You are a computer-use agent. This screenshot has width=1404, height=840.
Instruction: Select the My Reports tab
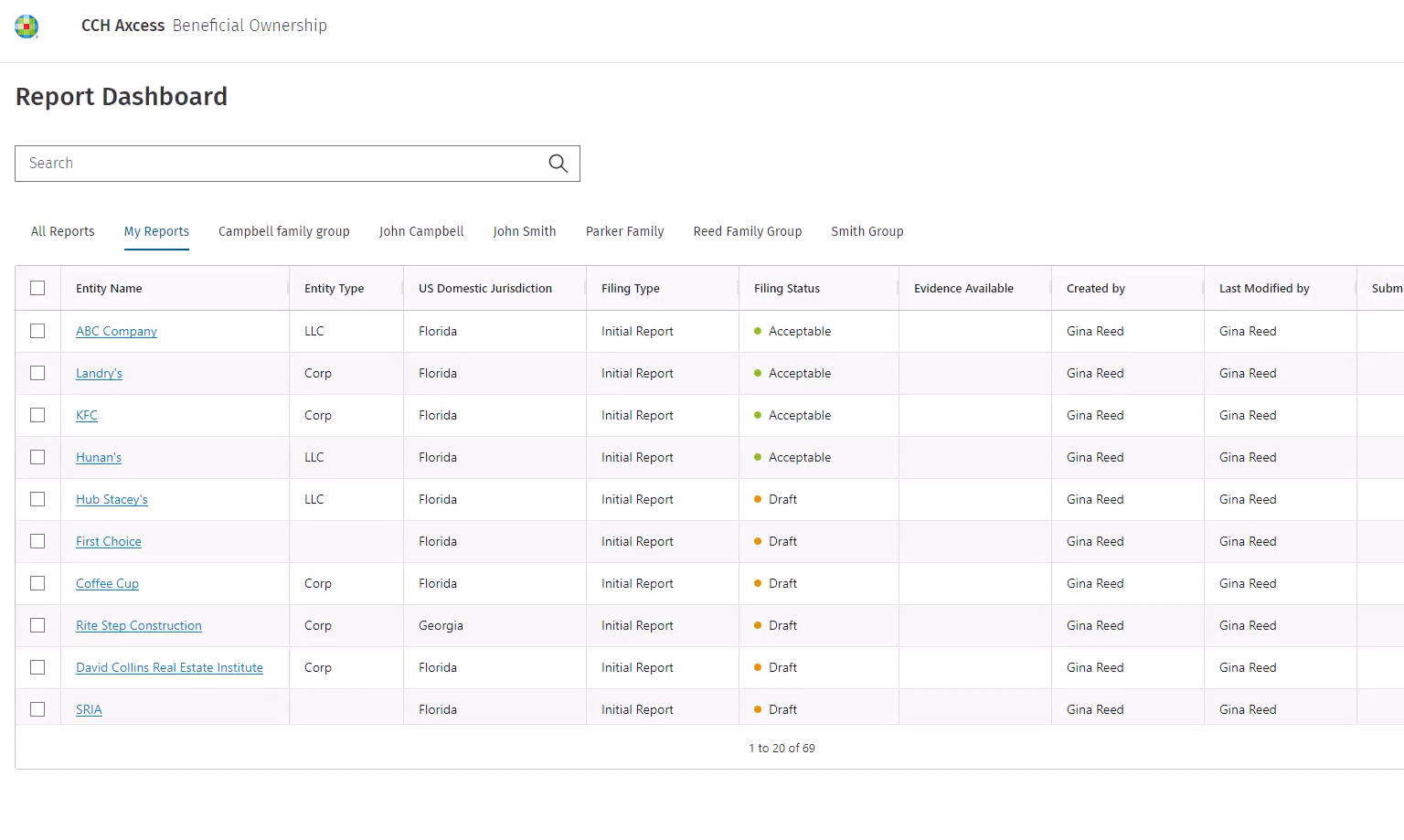pyautogui.click(x=156, y=231)
